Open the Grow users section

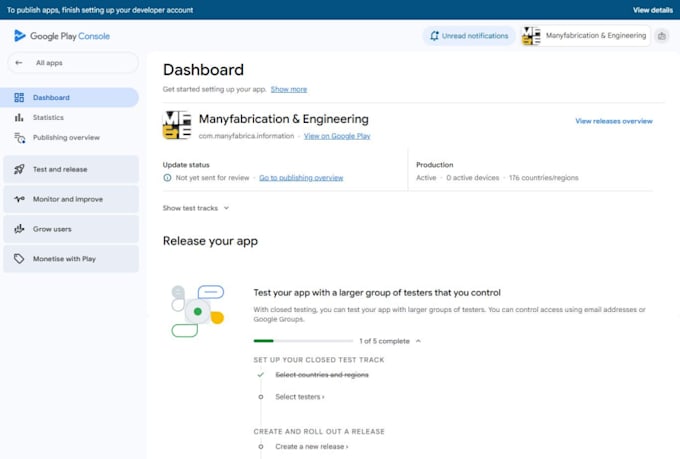tap(71, 229)
